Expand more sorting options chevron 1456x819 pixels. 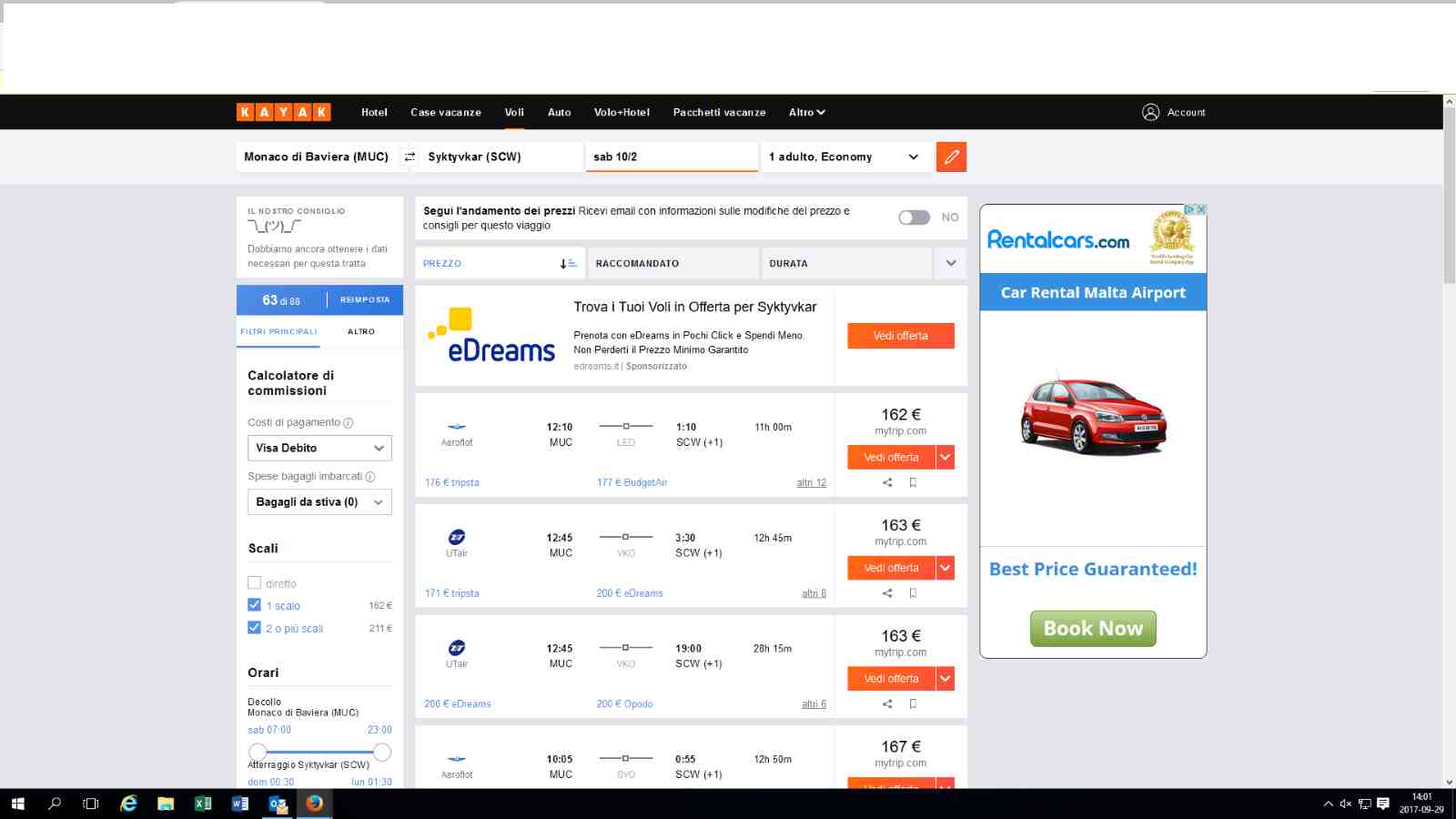coord(951,263)
